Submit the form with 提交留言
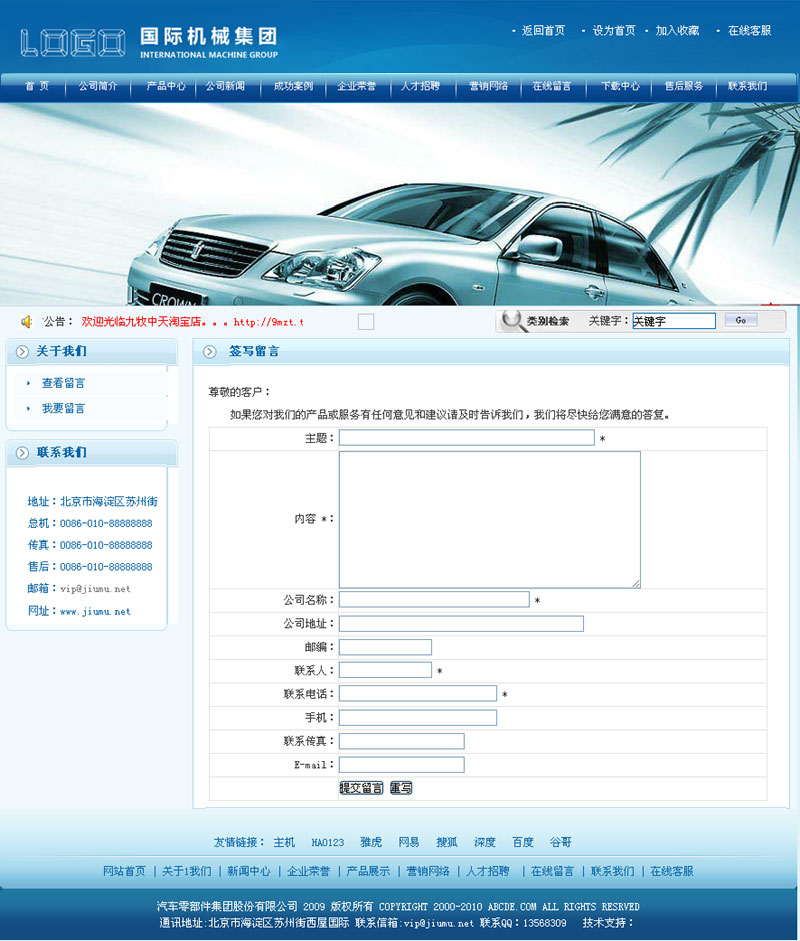Screen dimensions: 800x941 361,788
